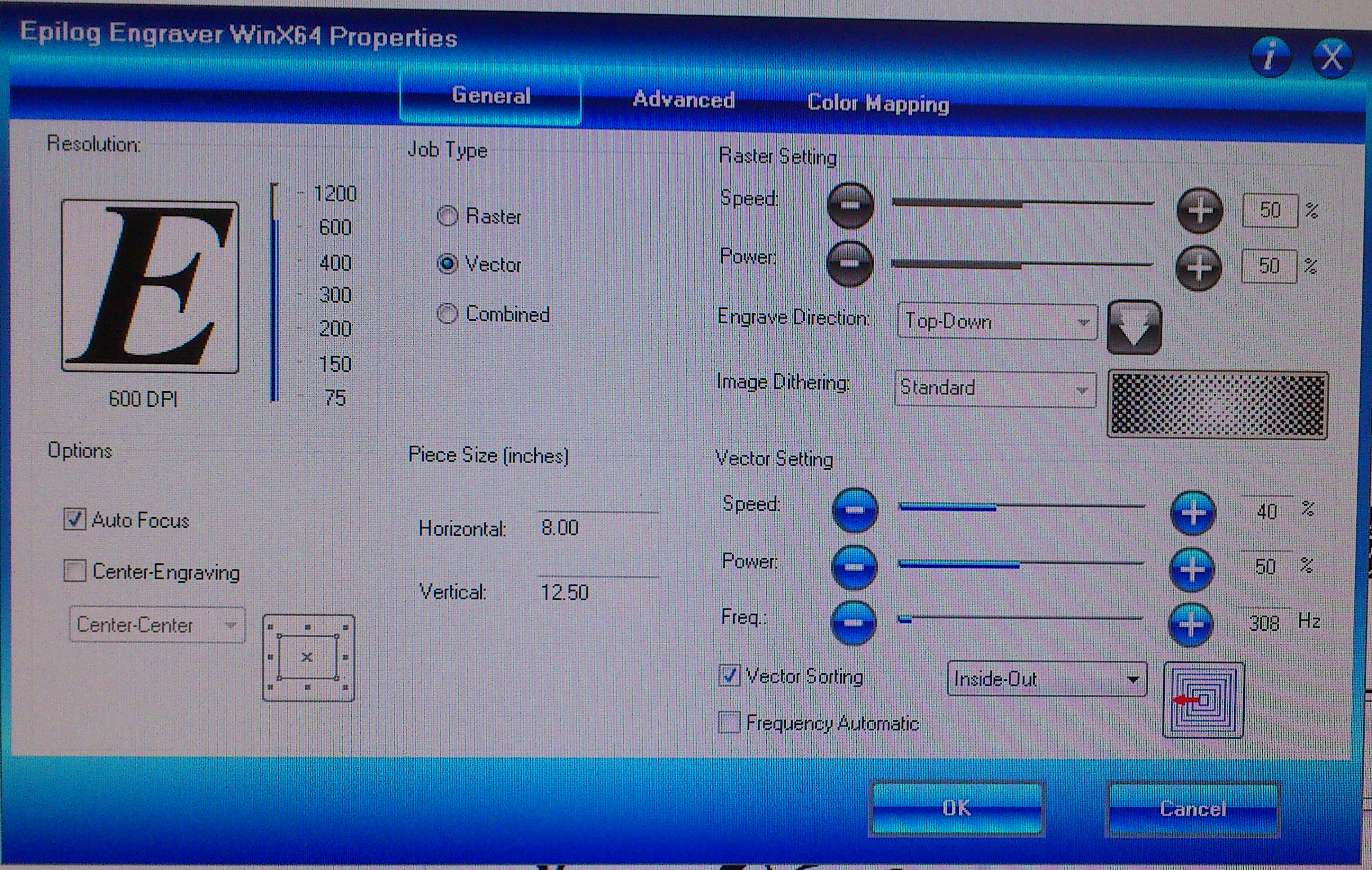Increase raster speed with plus button
Image resolution: width=1372 pixels, height=870 pixels.
coord(1199,210)
